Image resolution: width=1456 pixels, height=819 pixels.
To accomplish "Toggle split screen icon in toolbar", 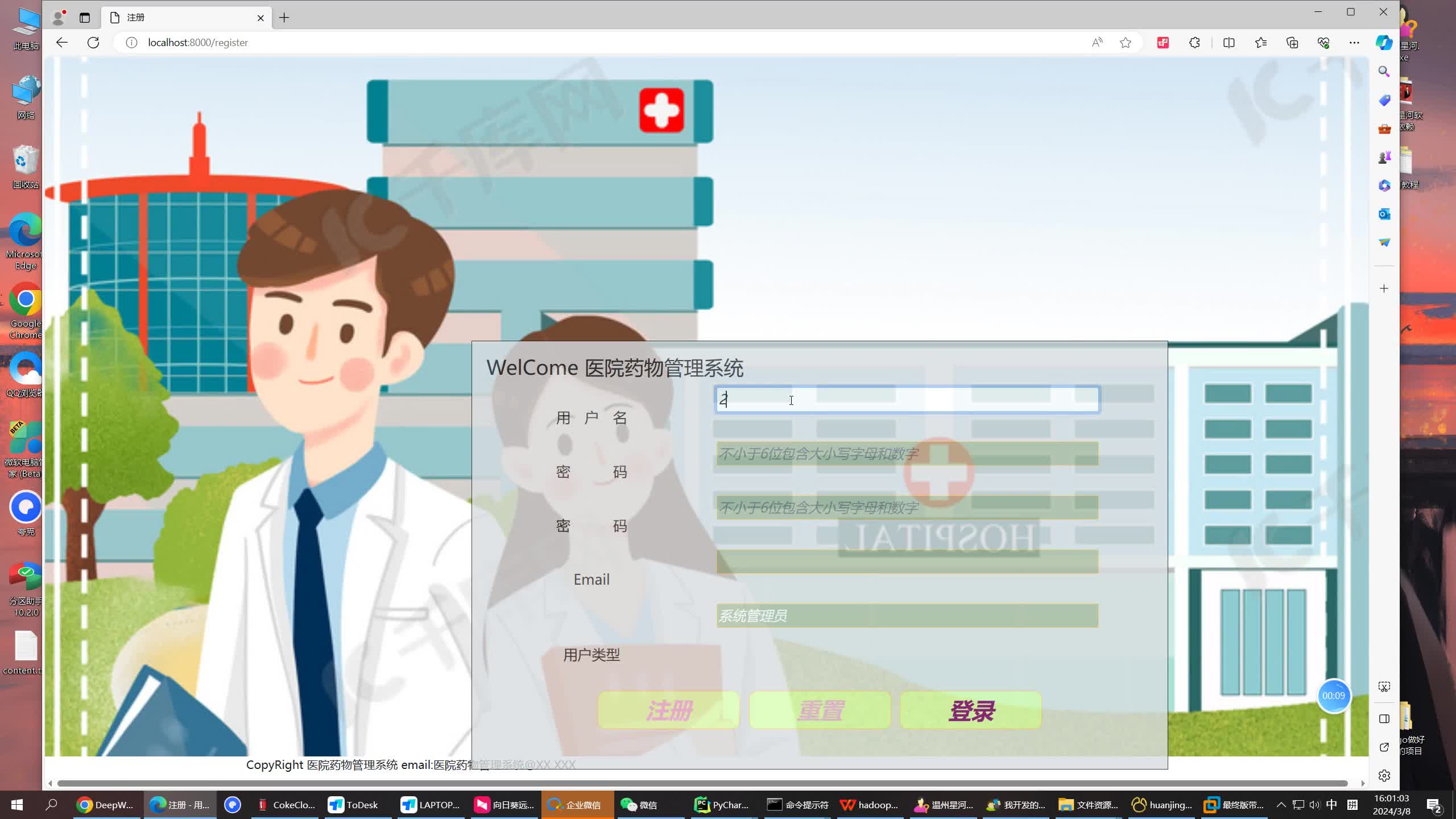I will pyautogui.click(x=1228, y=43).
